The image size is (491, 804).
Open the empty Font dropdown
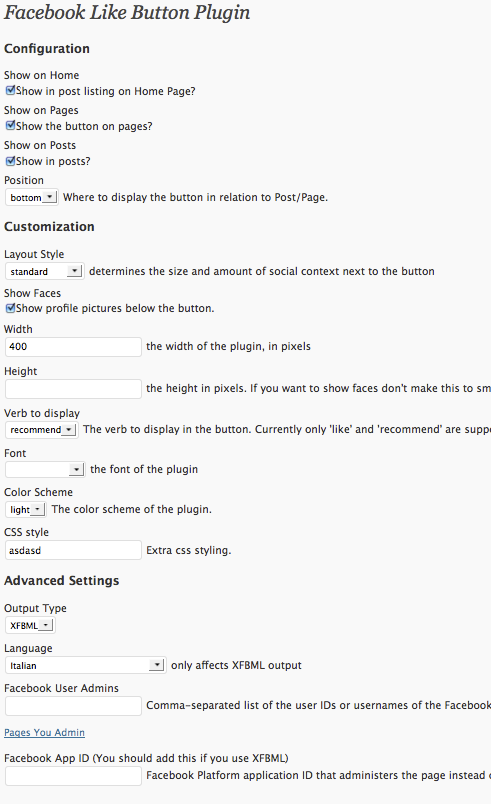(x=45, y=469)
